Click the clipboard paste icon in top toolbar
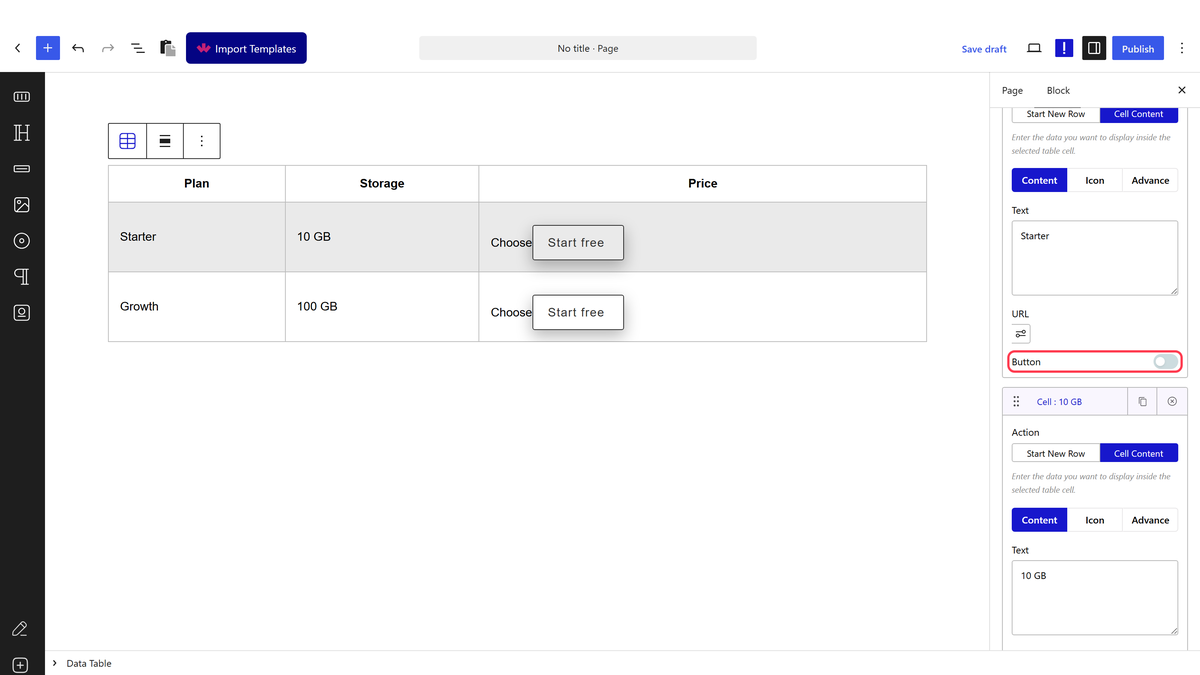1200x675 pixels. [168, 48]
